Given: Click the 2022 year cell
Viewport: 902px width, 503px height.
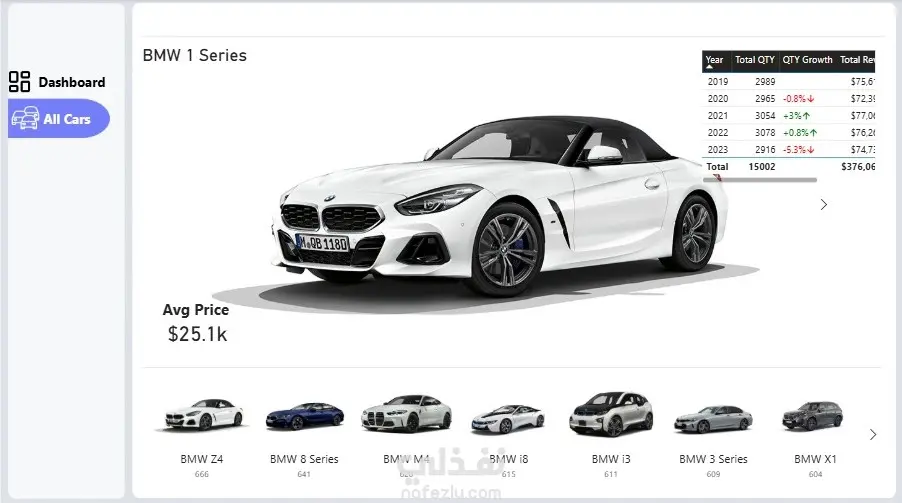Looking at the screenshot, I should [717, 132].
